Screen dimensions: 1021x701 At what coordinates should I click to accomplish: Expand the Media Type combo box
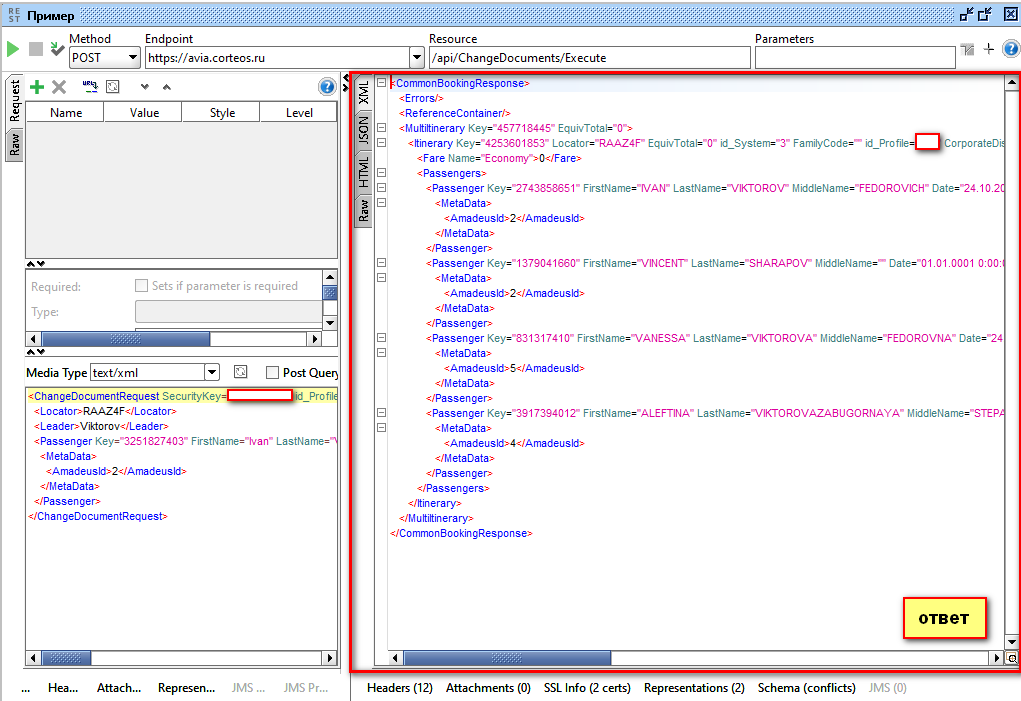(x=211, y=373)
